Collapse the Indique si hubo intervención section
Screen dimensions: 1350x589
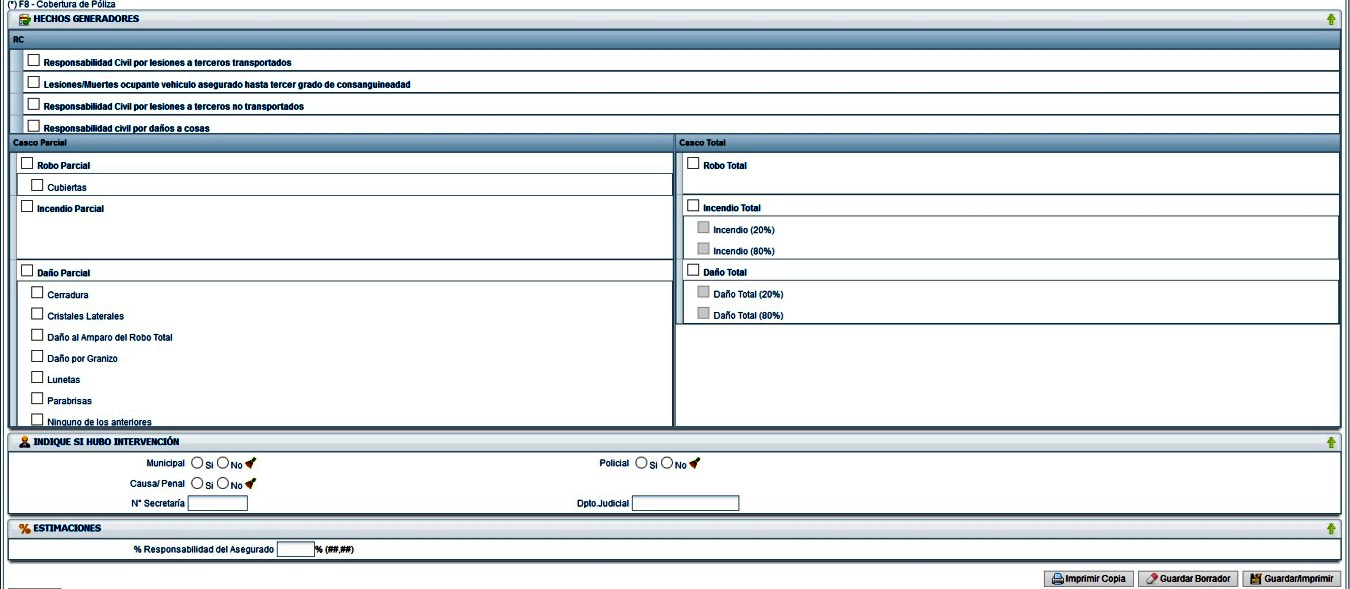click(1331, 442)
